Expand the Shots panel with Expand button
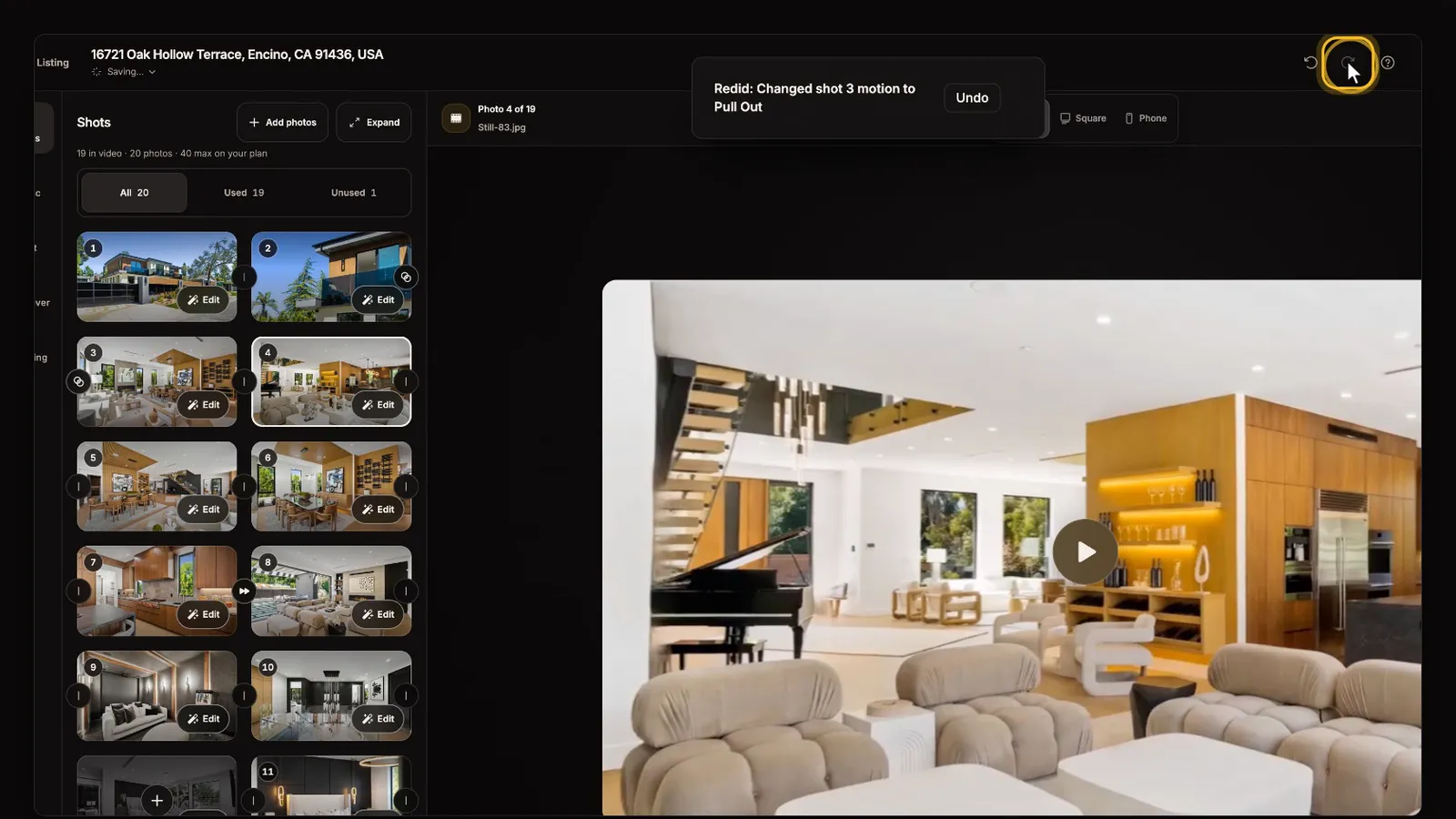This screenshot has height=819, width=1456. (374, 122)
